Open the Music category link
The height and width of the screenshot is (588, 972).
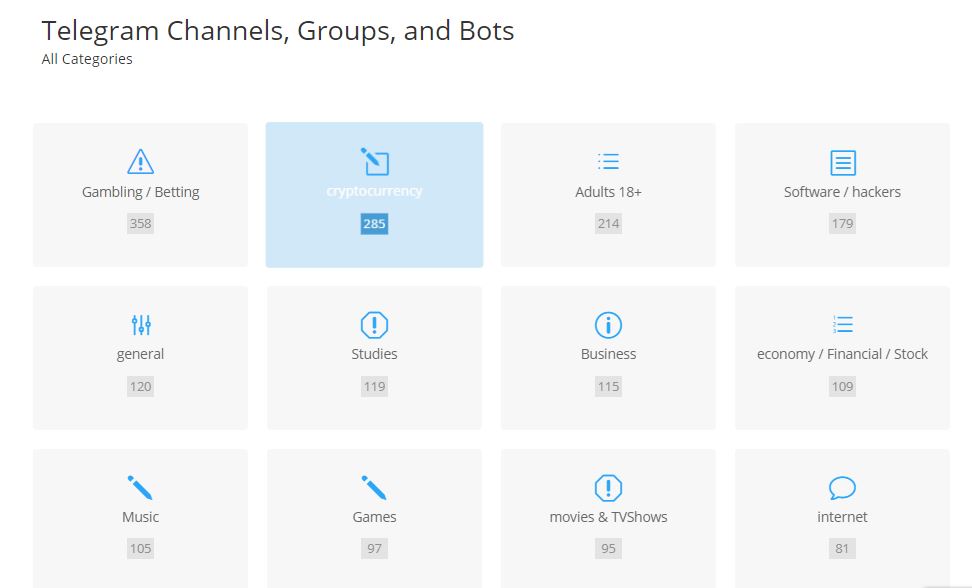(141, 517)
